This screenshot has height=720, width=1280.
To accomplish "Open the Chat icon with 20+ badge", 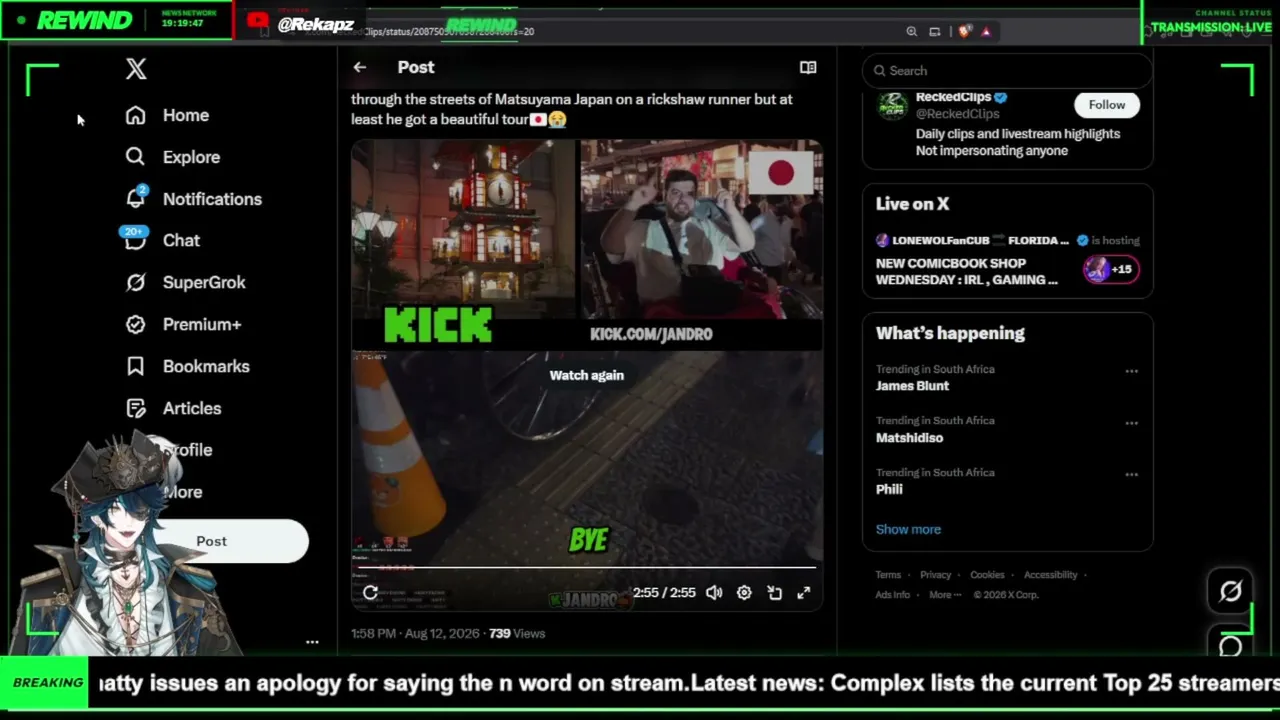I will point(135,240).
